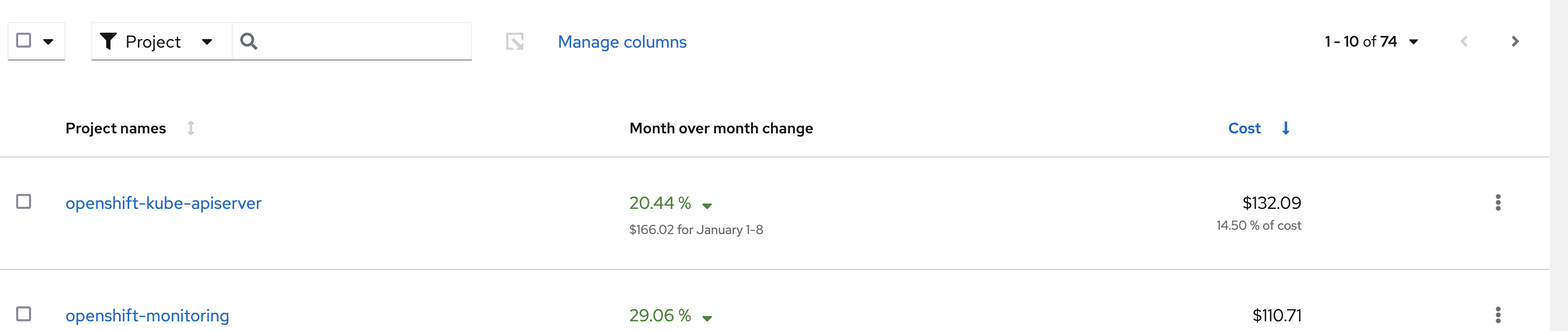
Task: Open the openshift-kube-apiserver project link
Action: [x=163, y=202]
